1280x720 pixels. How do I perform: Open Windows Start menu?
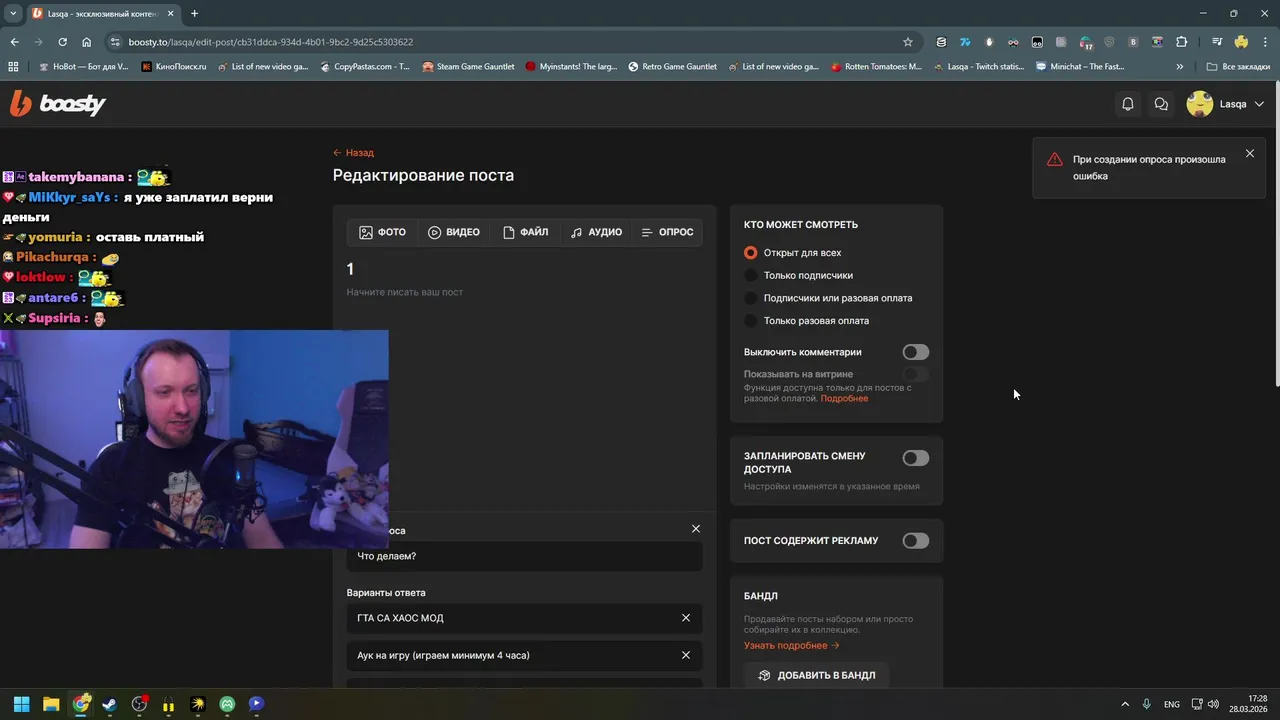click(21, 704)
